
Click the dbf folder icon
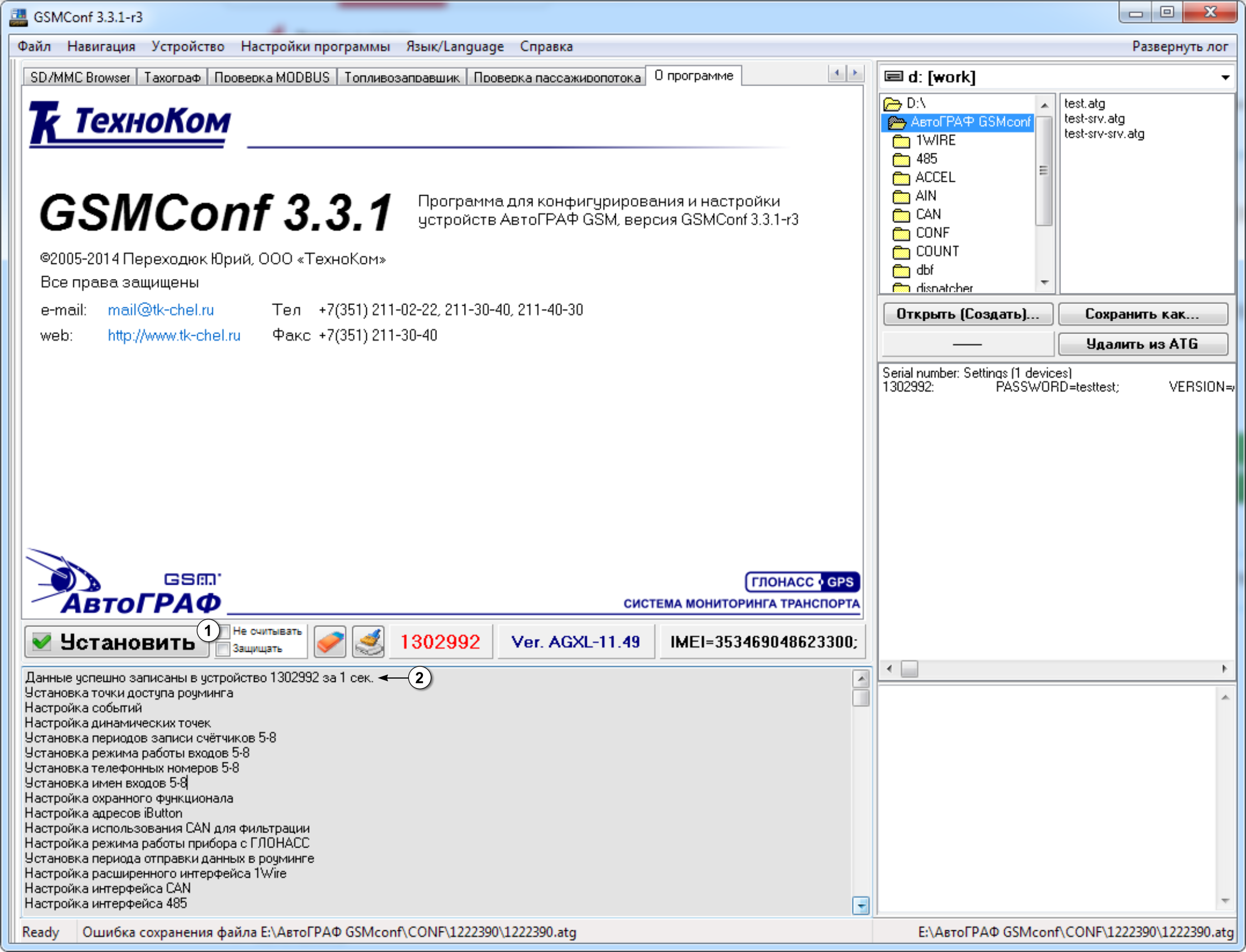[x=901, y=271]
